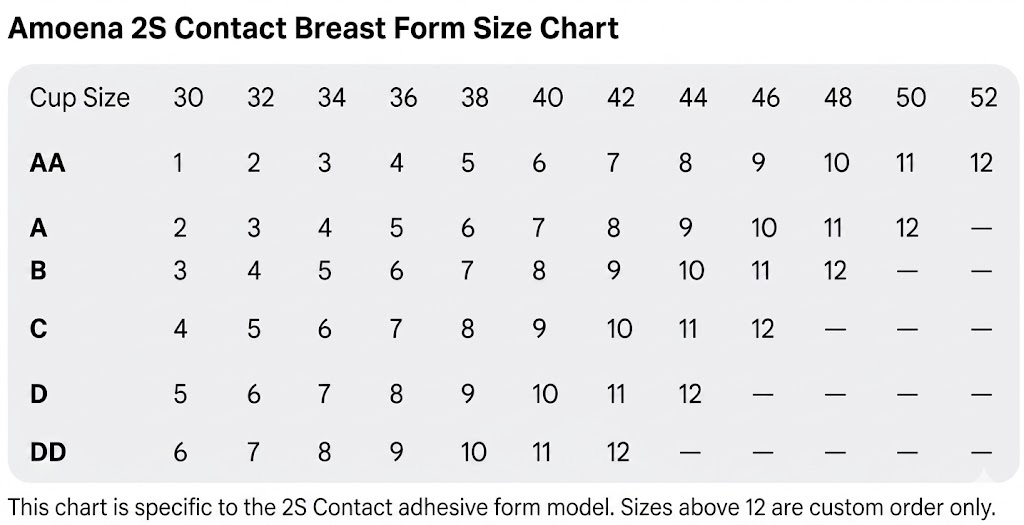Click size 12 in the DD row
Viewport: 1024px width, 525px height.
(618, 452)
